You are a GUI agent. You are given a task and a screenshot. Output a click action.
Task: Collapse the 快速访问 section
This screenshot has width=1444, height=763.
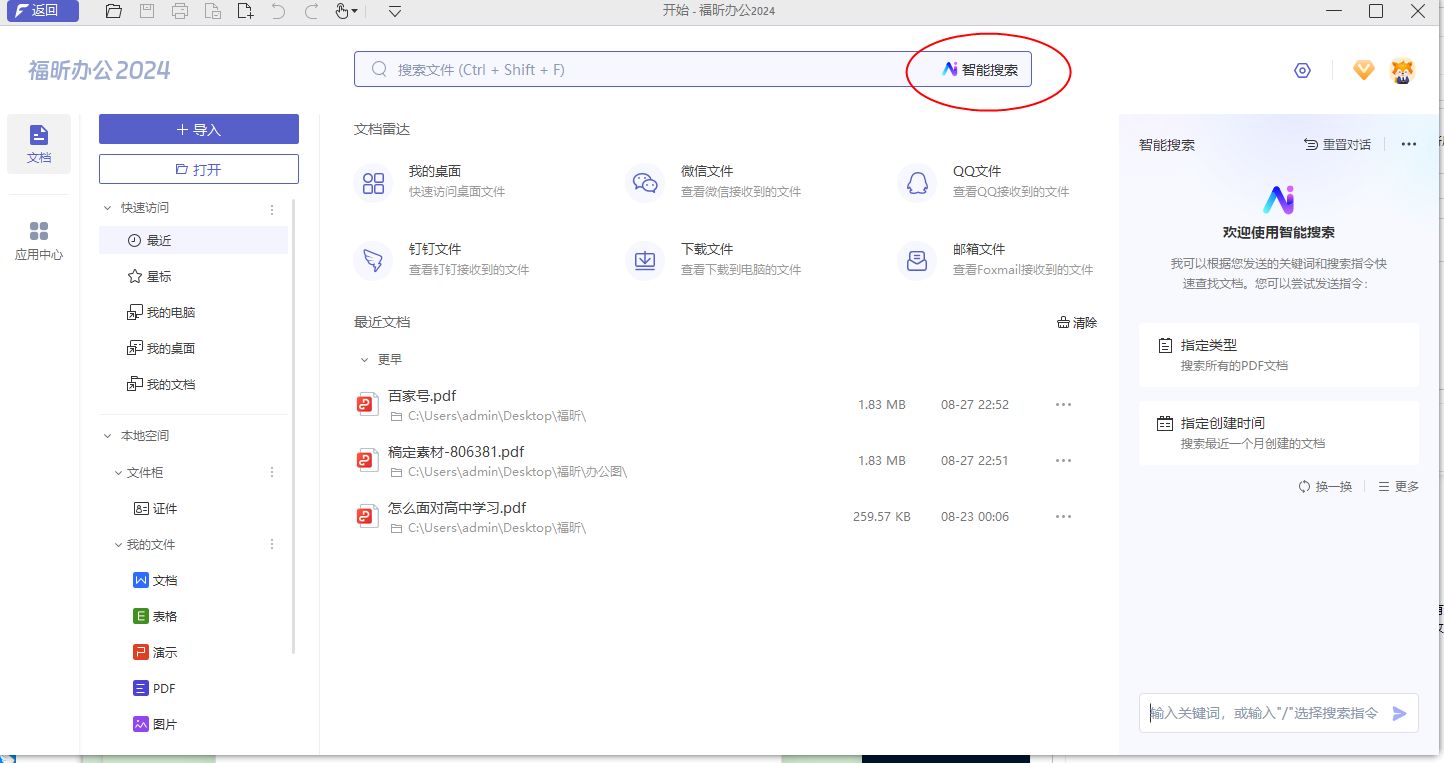[108, 208]
